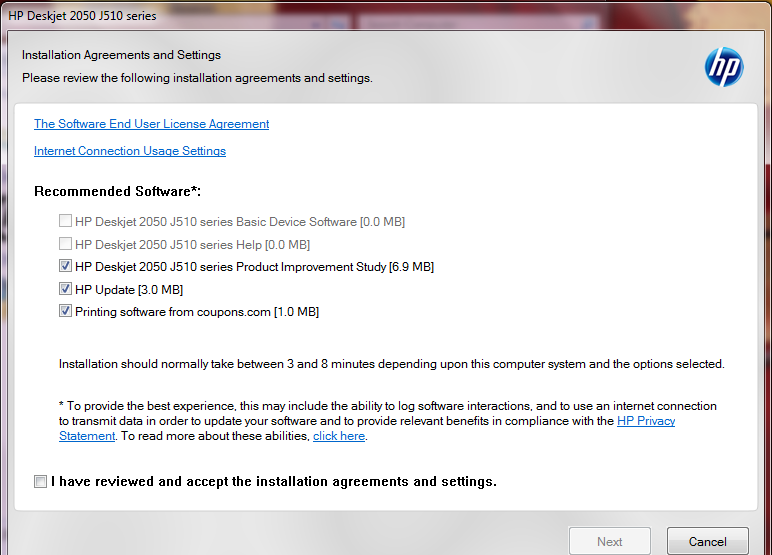This screenshot has width=772, height=555.
Task: Click the Next button
Action: click(x=610, y=541)
